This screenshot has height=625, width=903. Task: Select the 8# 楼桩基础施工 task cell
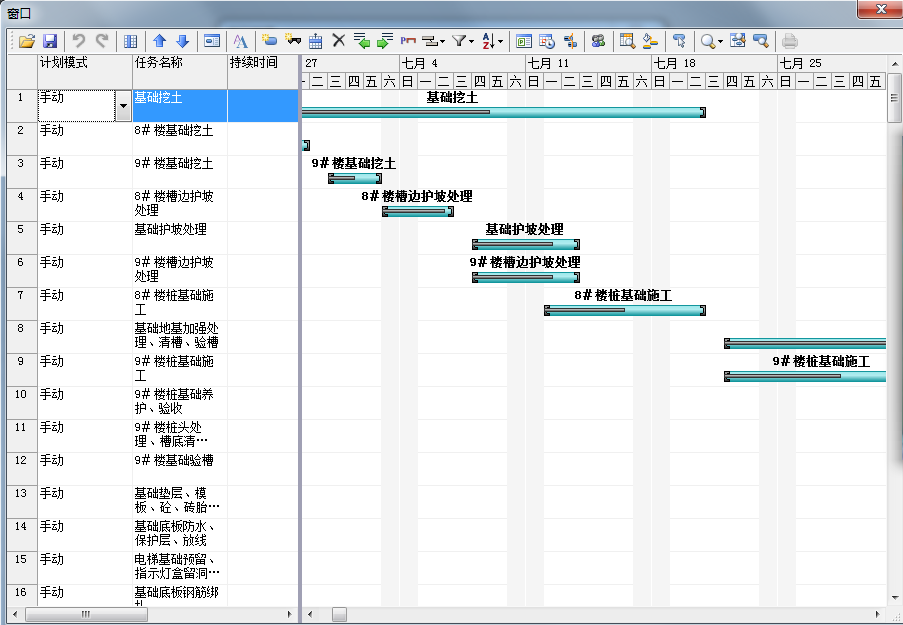[180, 303]
